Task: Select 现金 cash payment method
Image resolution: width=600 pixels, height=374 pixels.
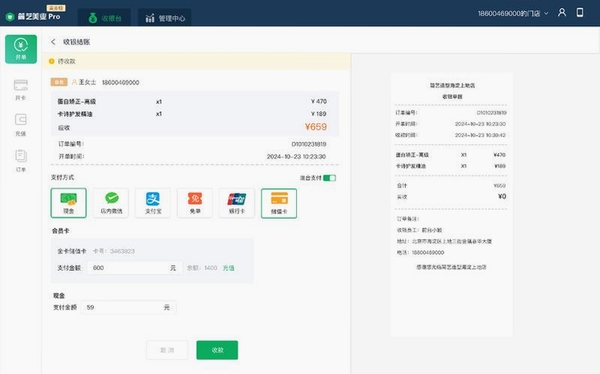Action: [x=68, y=203]
